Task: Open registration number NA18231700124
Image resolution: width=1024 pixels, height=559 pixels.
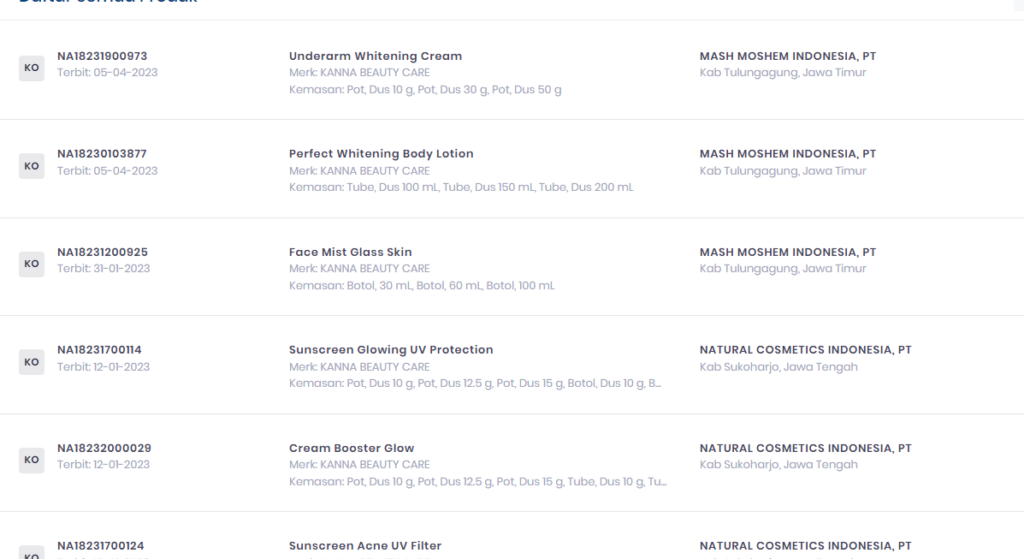Action: [x=101, y=546]
